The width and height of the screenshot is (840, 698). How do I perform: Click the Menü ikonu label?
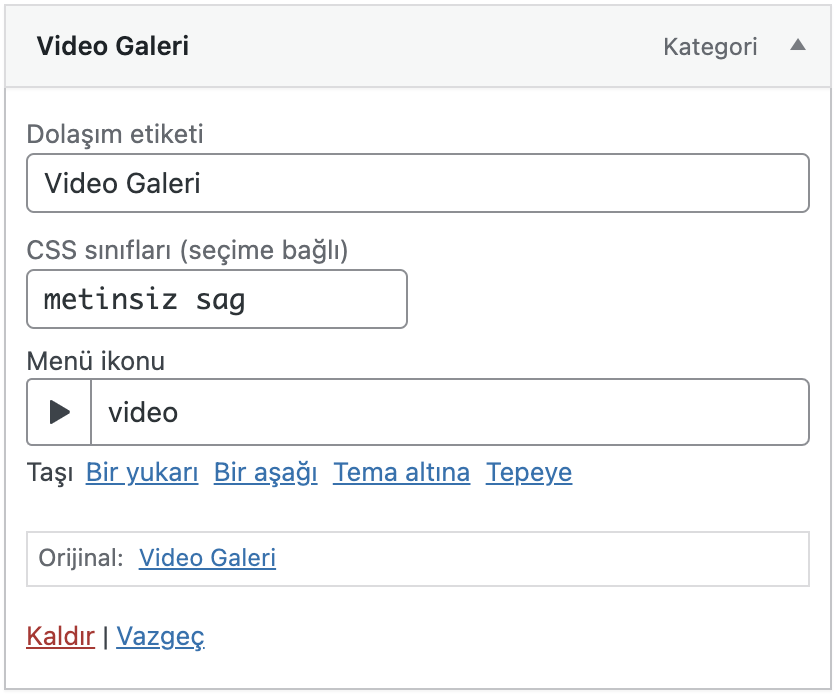96,361
